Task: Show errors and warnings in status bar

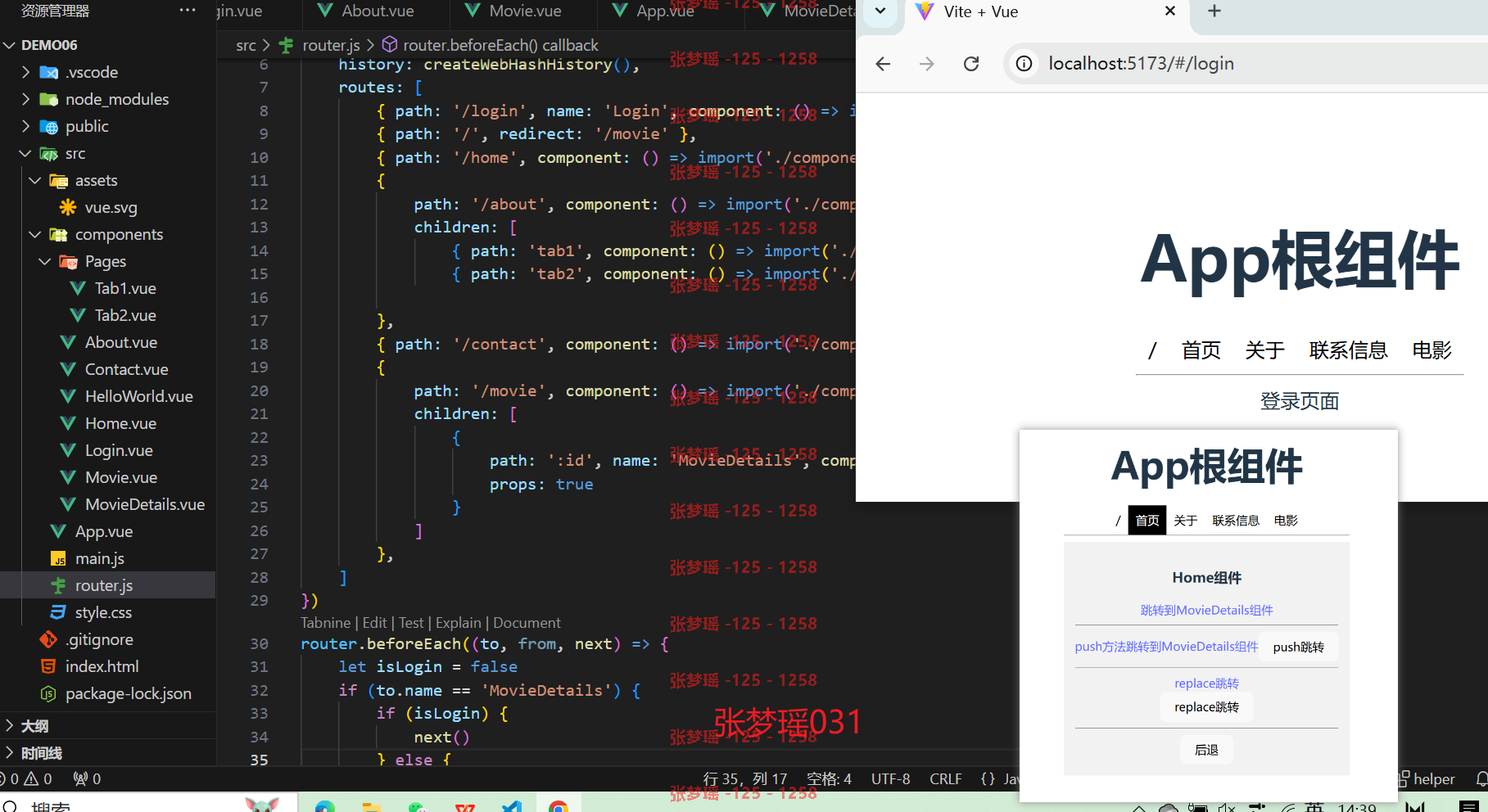Action: click(x=27, y=778)
